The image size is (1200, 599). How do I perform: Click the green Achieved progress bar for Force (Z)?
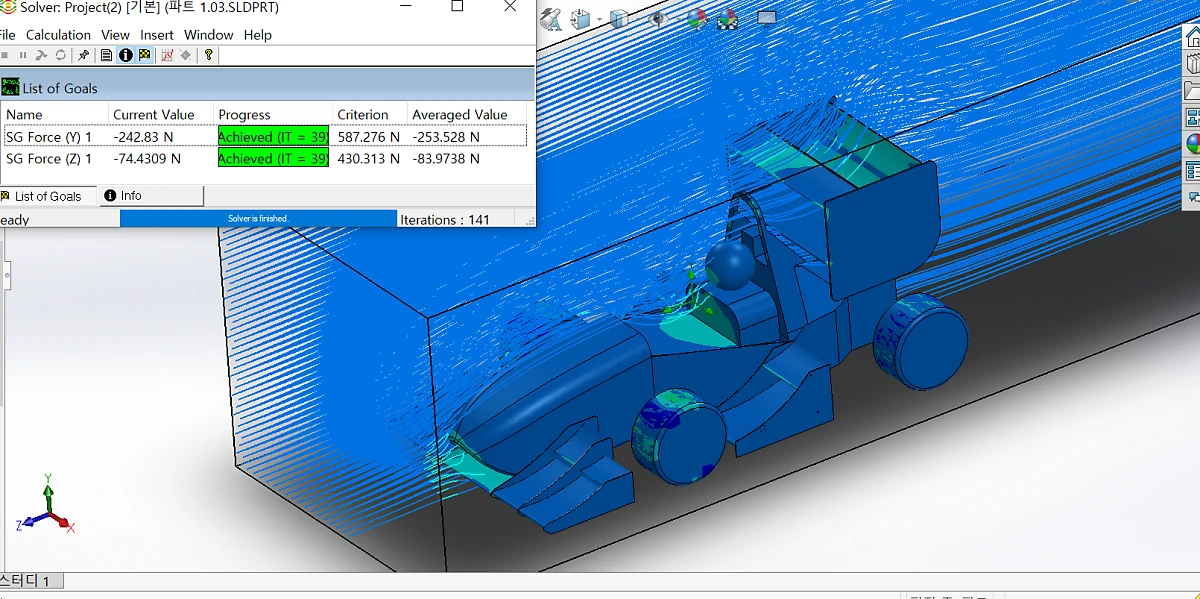273,159
